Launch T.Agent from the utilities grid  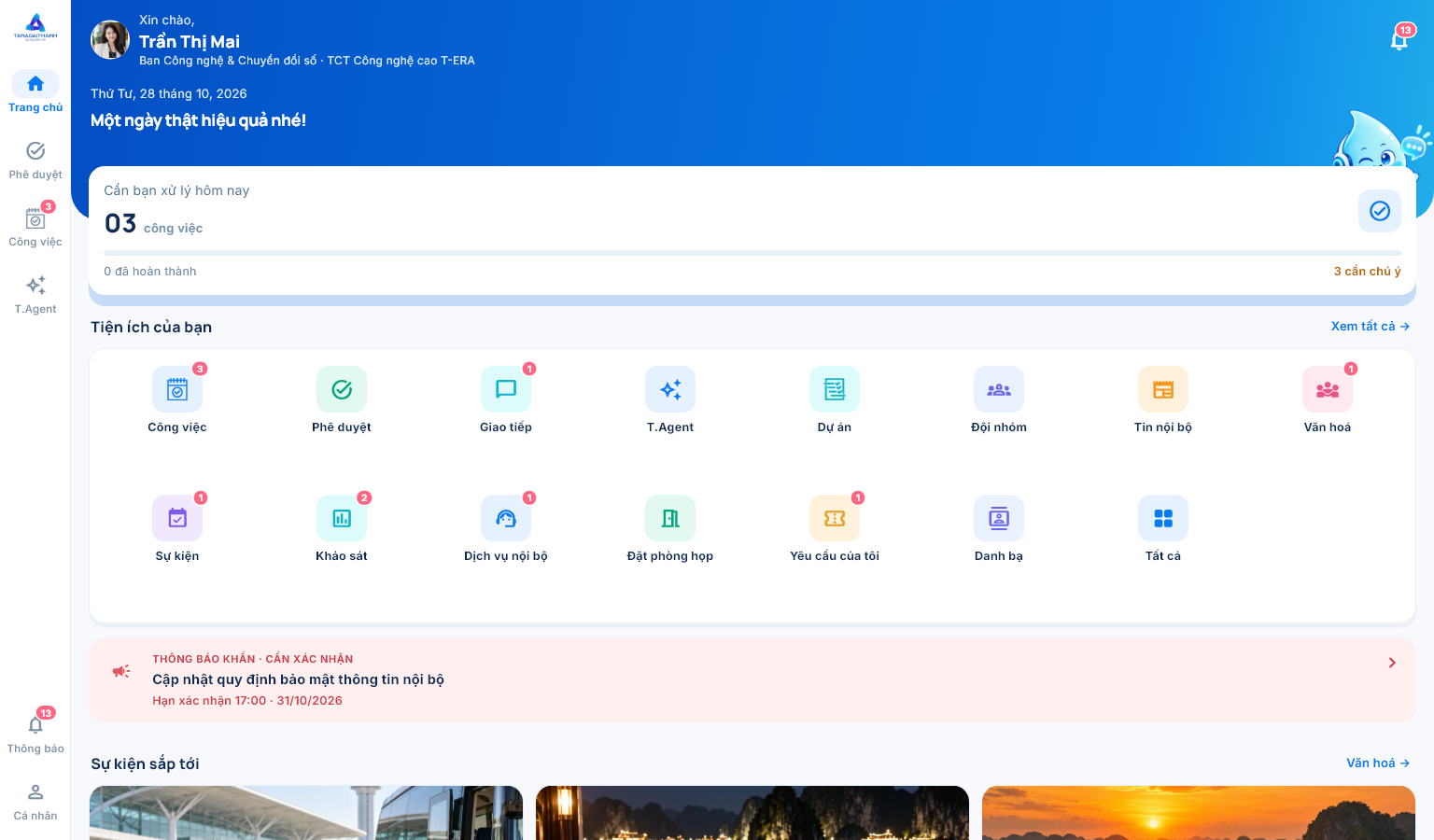pyautogui.click(x=670, y=389)
